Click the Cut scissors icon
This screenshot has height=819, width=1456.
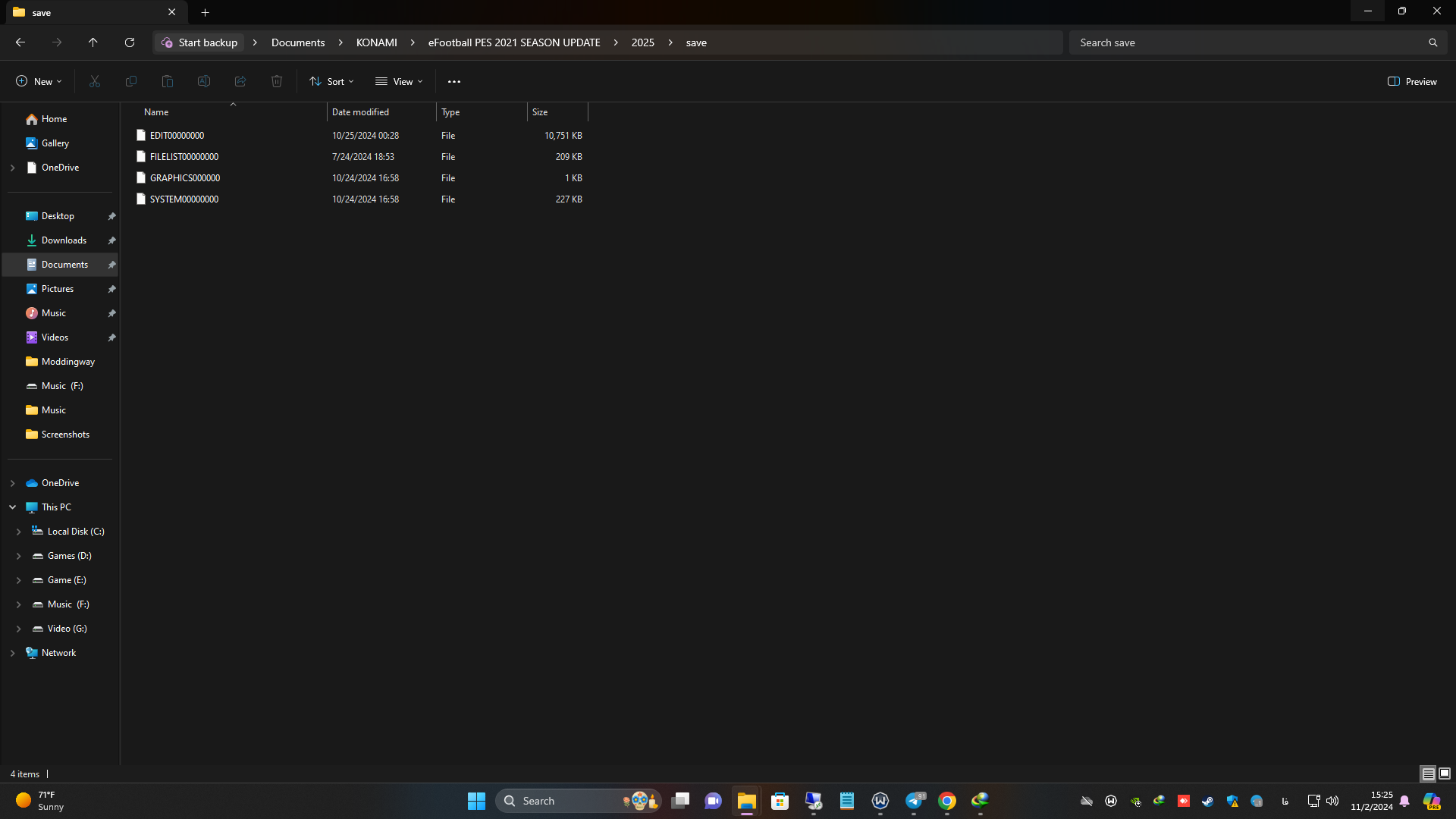tap(95, 81)
